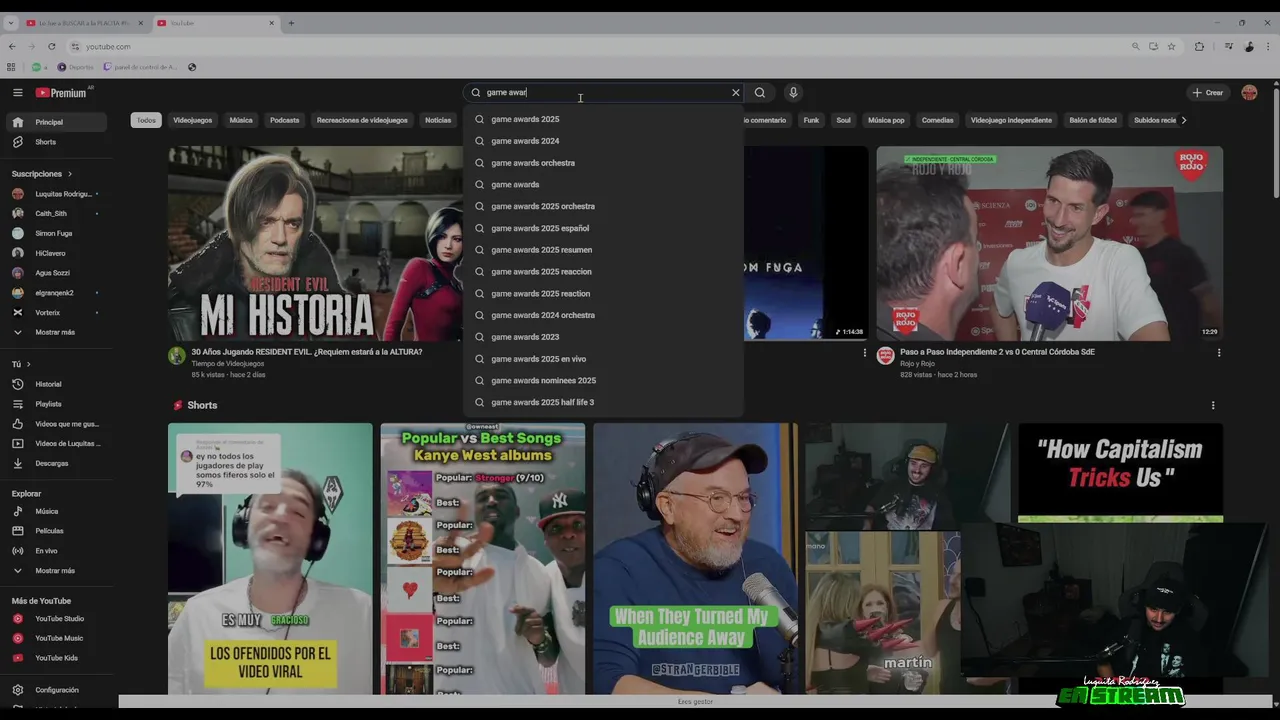This screenshot has width=1280, height=720.
Task: Open "How Capitalism Tricks Us" short
Action: (x=1120, y=472)
